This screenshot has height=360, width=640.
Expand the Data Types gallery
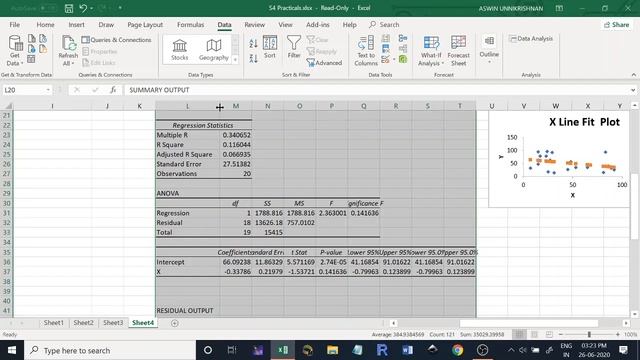(x=235, y=60)
